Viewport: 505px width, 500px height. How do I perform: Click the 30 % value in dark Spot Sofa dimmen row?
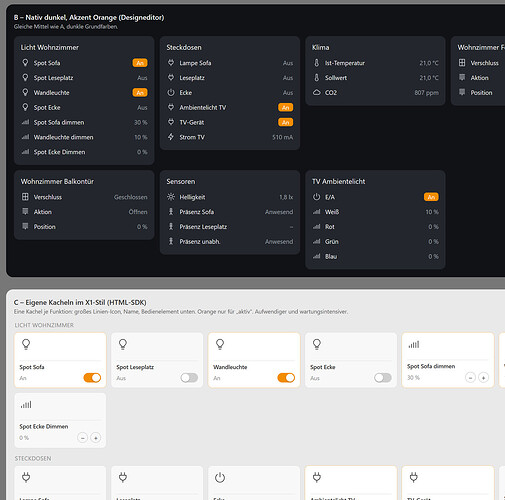(x=141, y=122)
